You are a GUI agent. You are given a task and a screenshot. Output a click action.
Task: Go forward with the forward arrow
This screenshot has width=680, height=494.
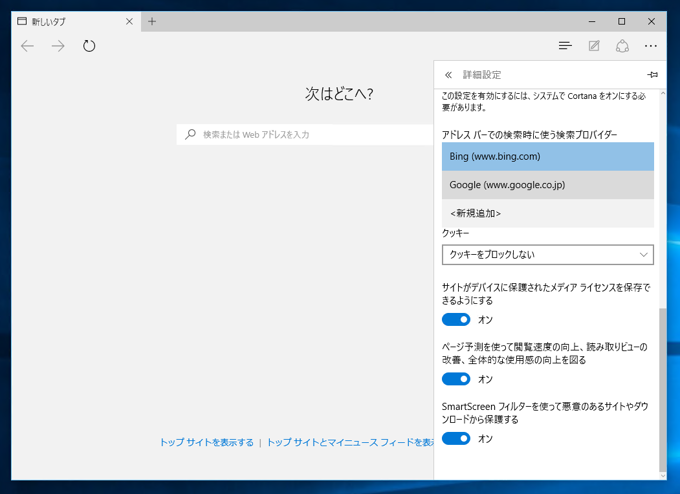(x=58, y=46)
